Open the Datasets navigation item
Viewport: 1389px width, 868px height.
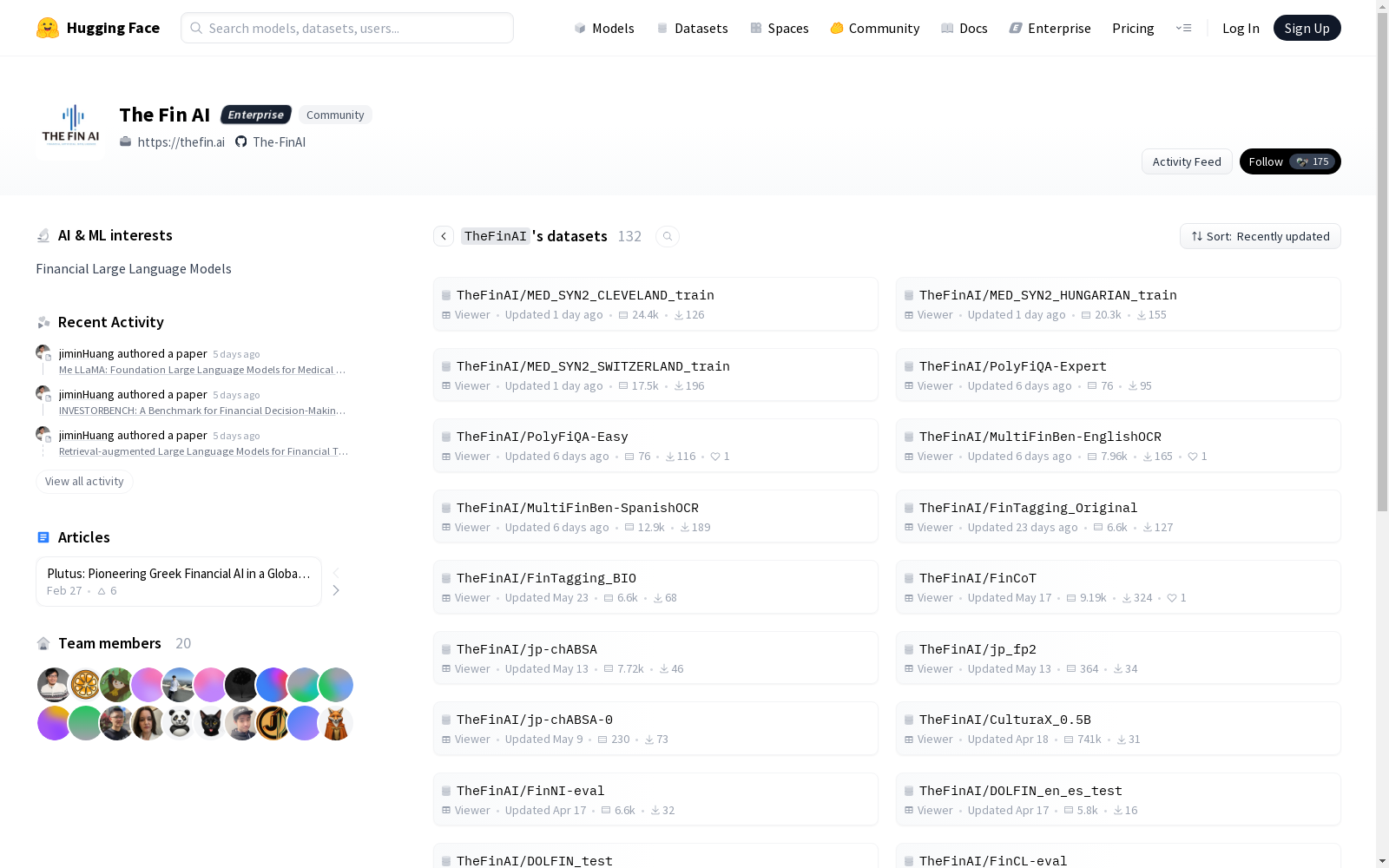tap(693, 28)
